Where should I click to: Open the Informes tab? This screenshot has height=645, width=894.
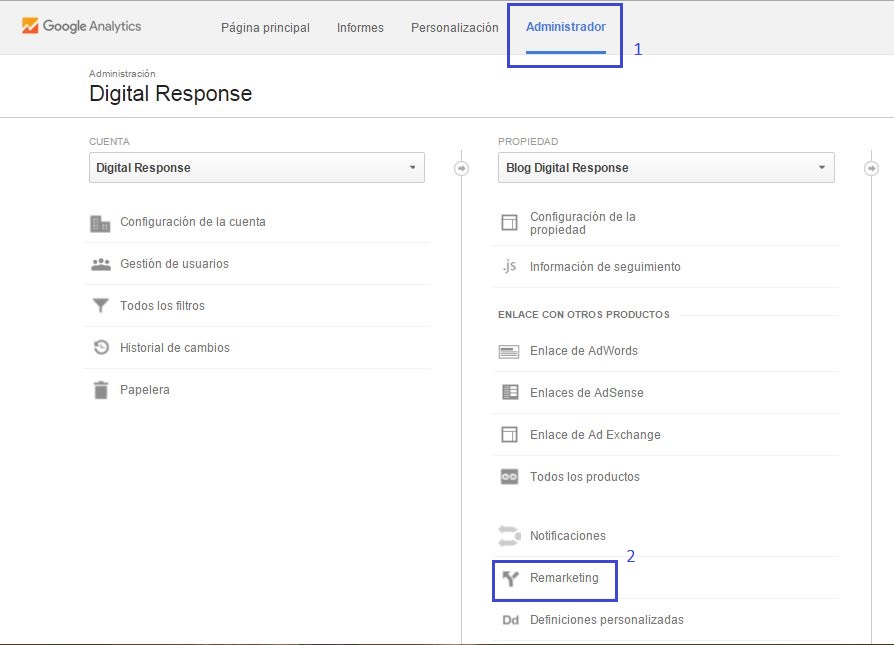[360, 27]
